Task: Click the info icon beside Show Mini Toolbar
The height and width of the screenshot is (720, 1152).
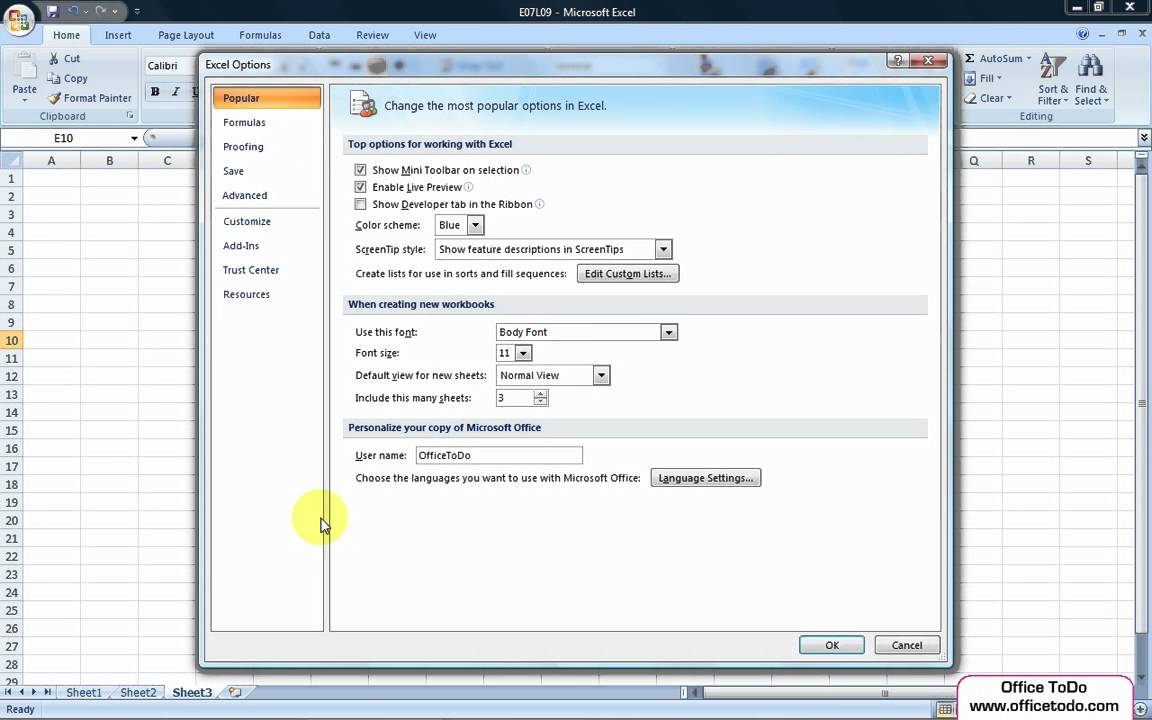Action: coord(526,170)
